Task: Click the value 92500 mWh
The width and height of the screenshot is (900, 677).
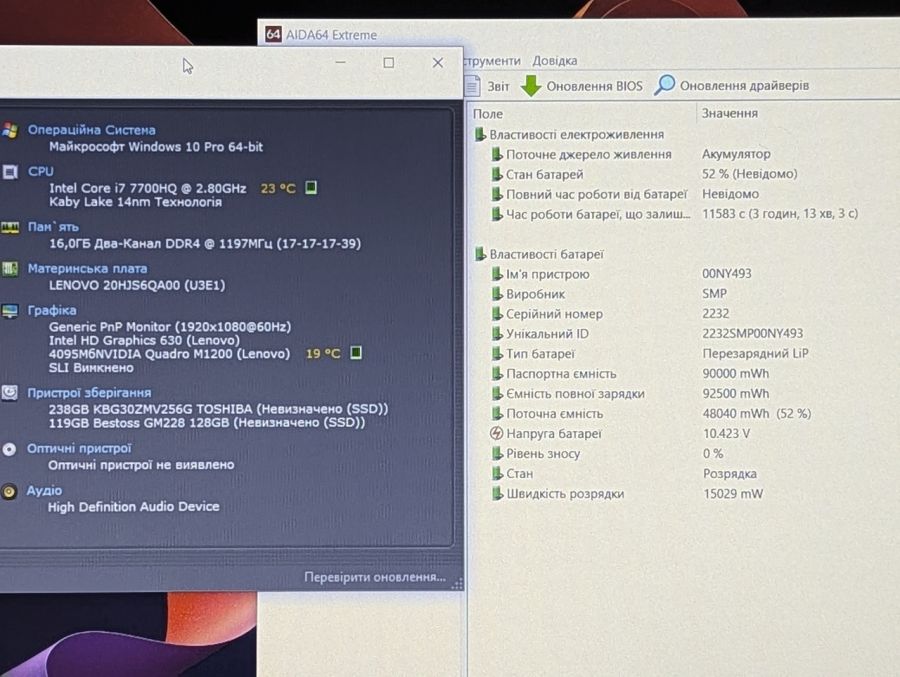Action: (736, 393)
